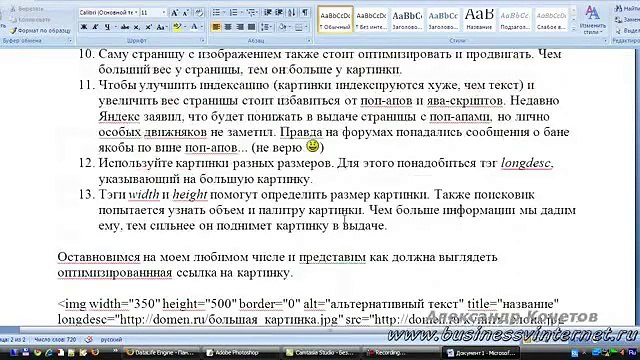
Task: Toggle underline formatting (Ч)
Action: point(107,27)
